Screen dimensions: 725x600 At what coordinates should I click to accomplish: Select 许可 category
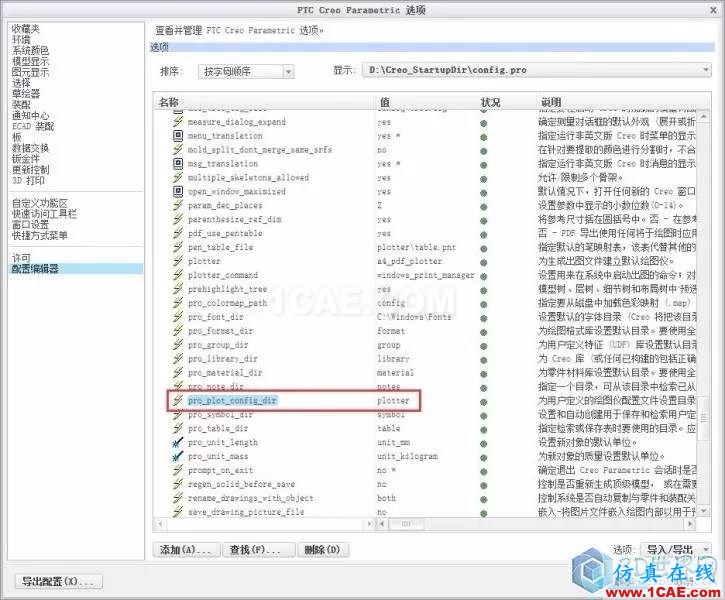[x=21, y=258]
